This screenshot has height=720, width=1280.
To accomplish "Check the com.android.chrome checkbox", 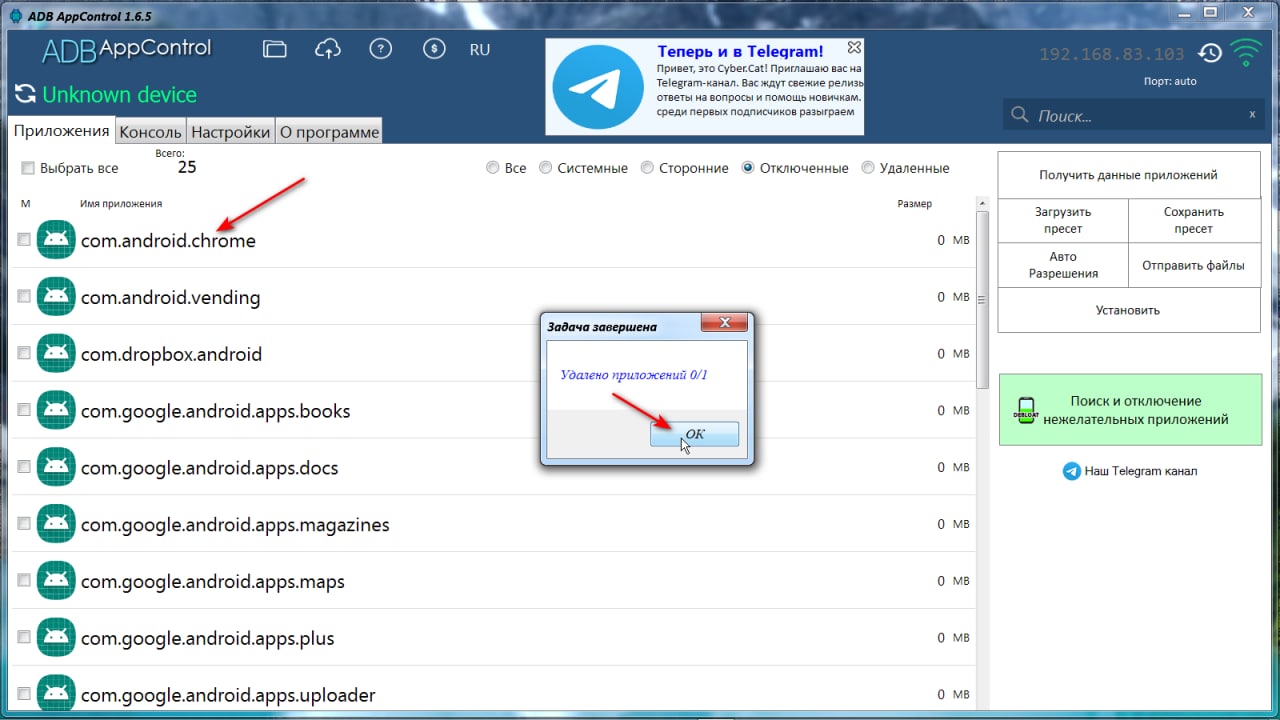I will pyautogui.click(x=24, y=240).
